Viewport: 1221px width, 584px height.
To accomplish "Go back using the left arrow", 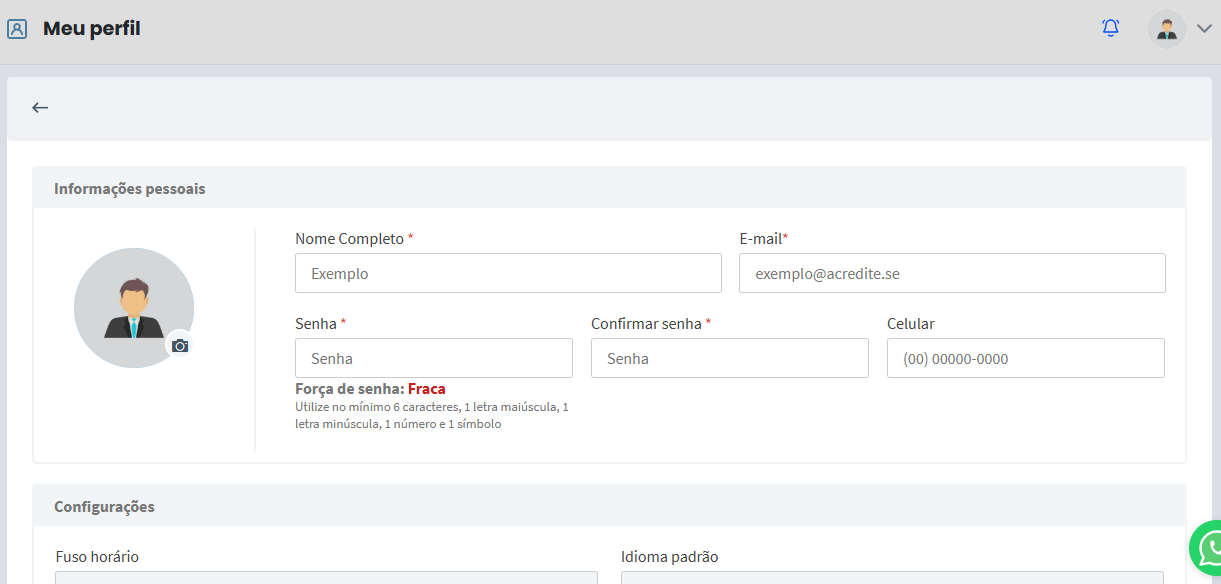I will pos(40,108).
